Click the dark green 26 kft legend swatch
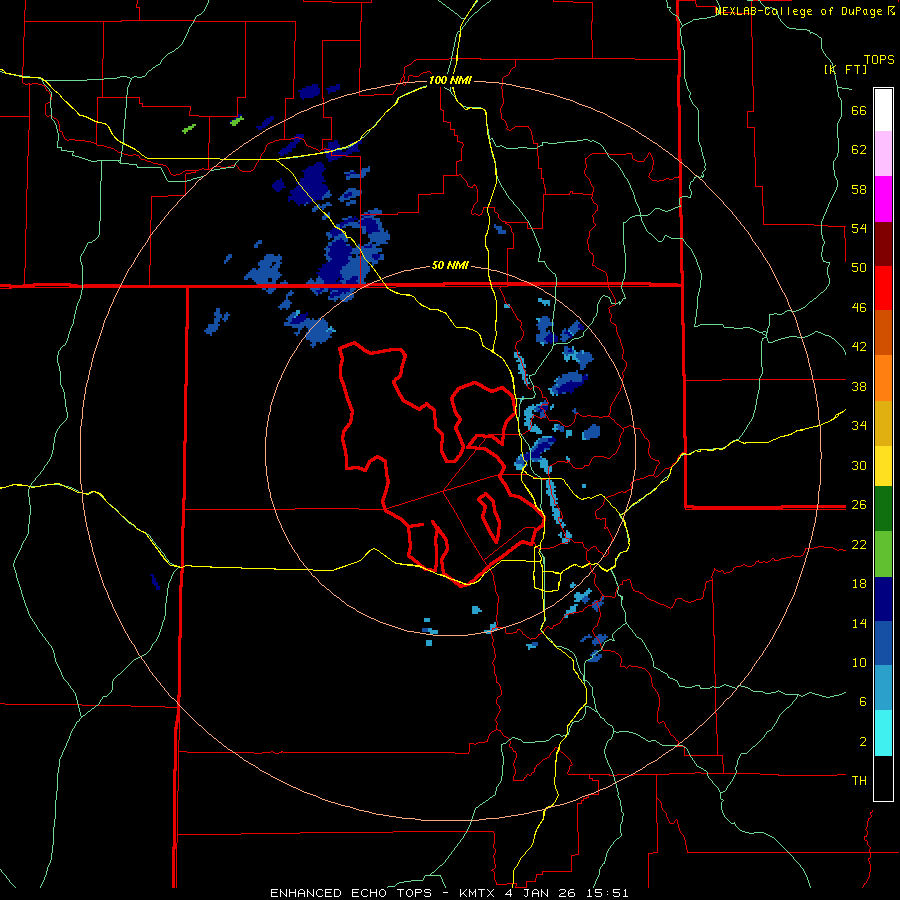900x900 pixels. tap(883, 509)
